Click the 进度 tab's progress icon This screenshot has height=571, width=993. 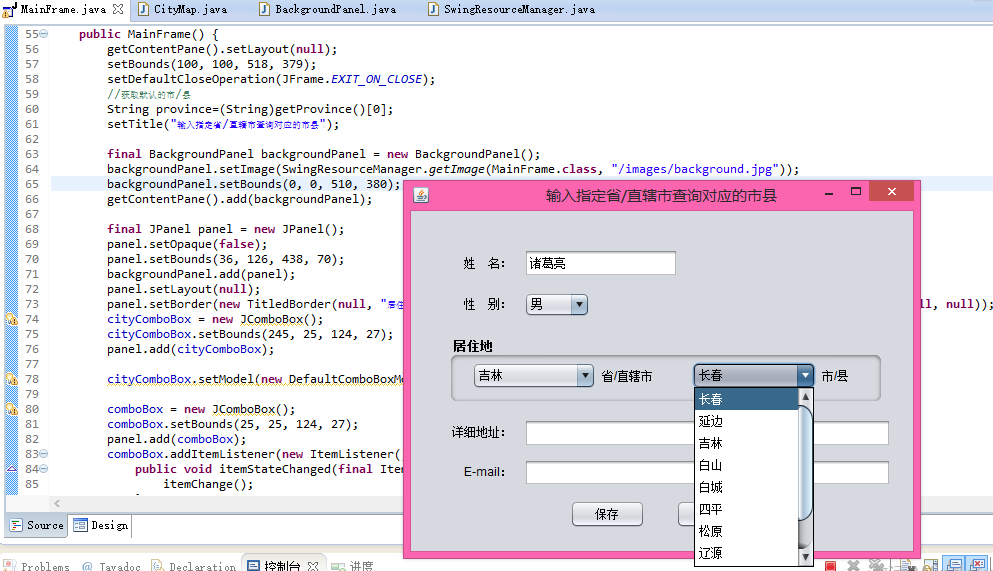point(338,567)
